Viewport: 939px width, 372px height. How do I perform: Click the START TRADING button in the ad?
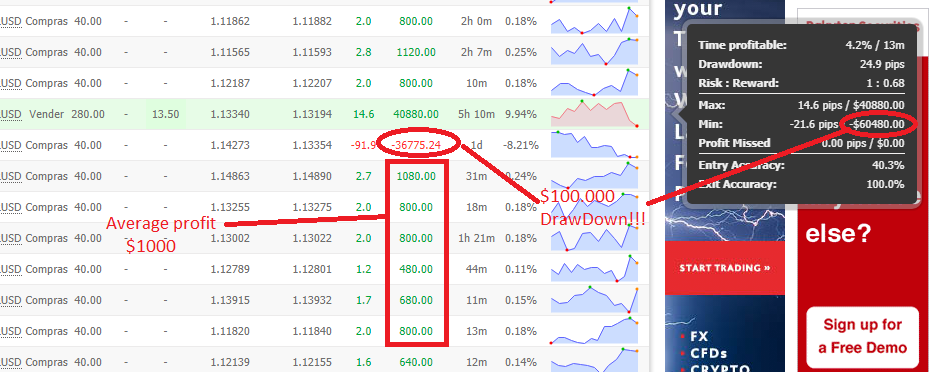point(725,268)
